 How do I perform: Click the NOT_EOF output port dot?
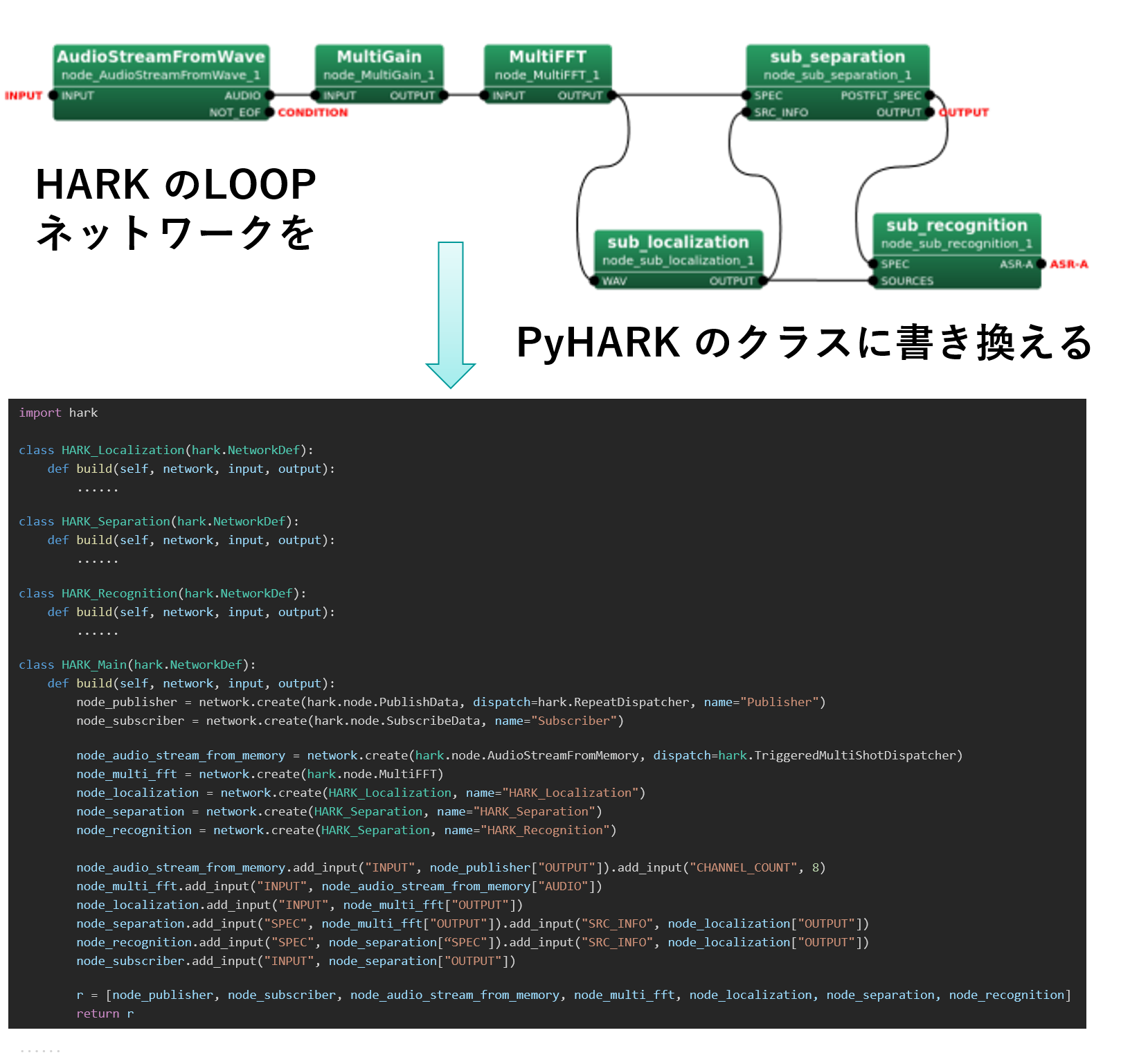[270, 112]
